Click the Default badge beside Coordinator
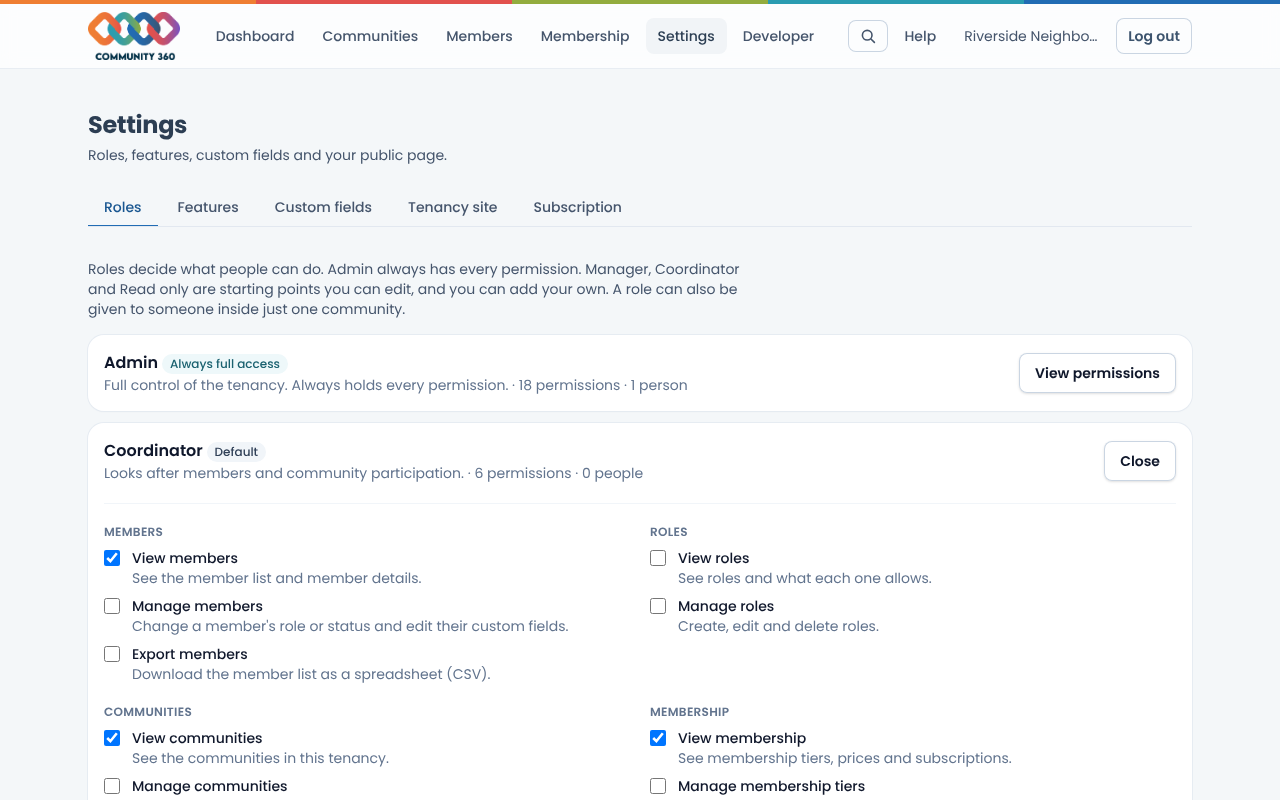 (x=236, y=452)
